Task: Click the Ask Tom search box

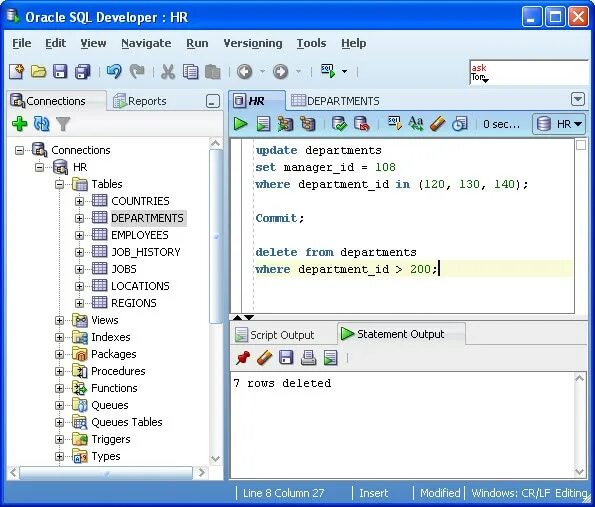Action: tap(528, 72)
